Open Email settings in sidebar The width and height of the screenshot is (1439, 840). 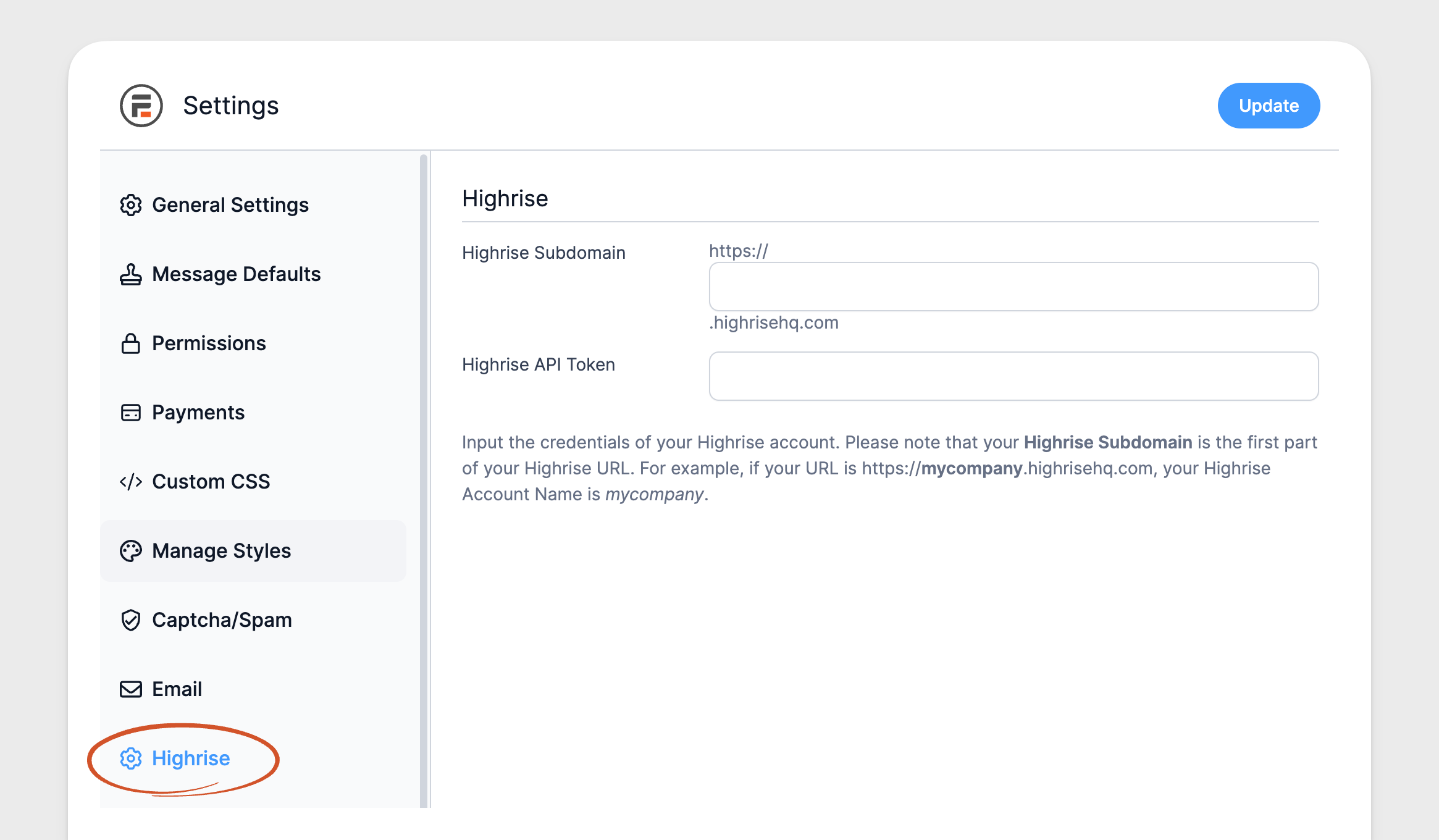(253, 689)
